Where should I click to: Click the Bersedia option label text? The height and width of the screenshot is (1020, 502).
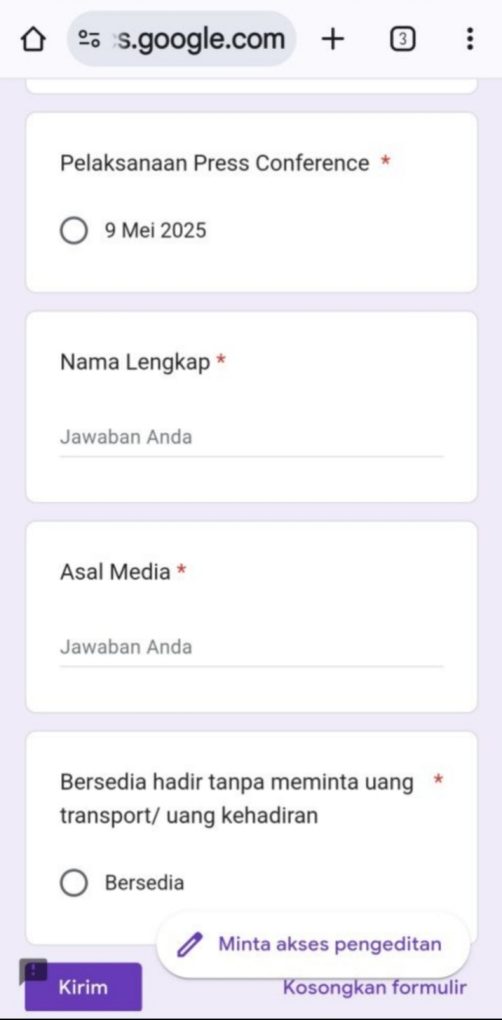click(x=144, y=883)
